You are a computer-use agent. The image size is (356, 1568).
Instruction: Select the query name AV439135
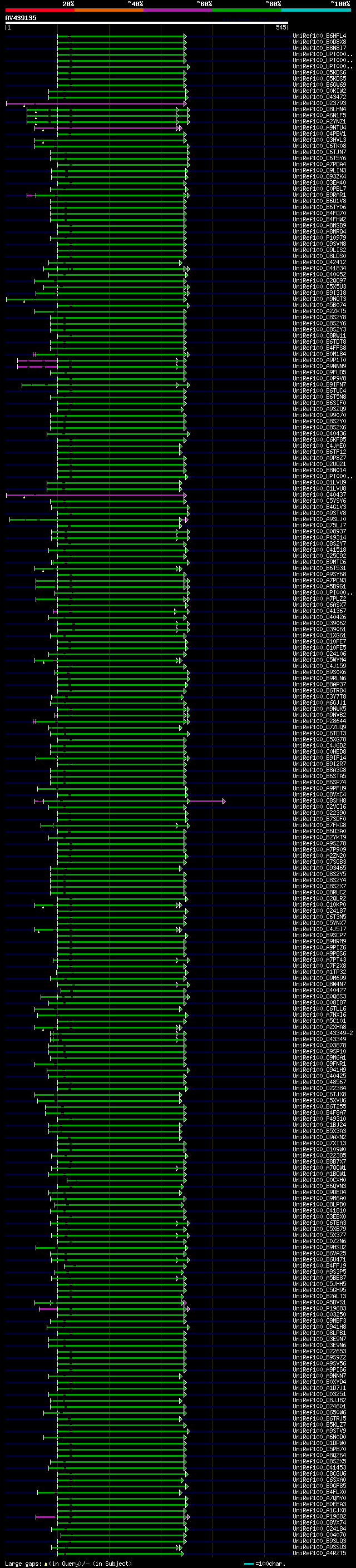(x=21, y=18)
